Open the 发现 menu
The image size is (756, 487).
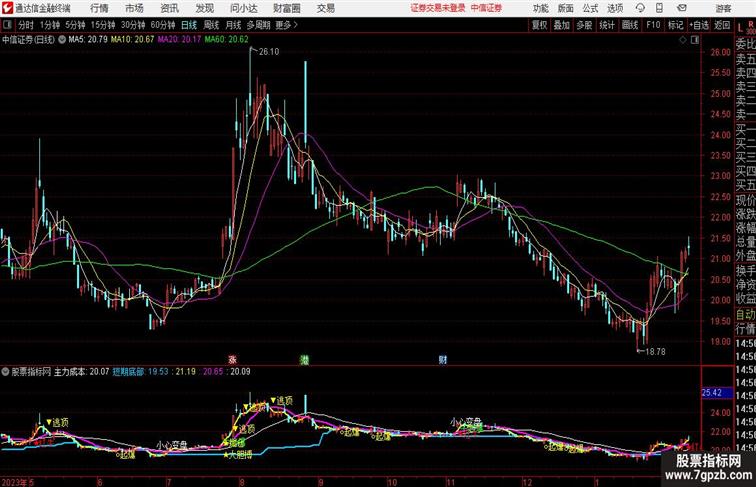pos(204,8)
